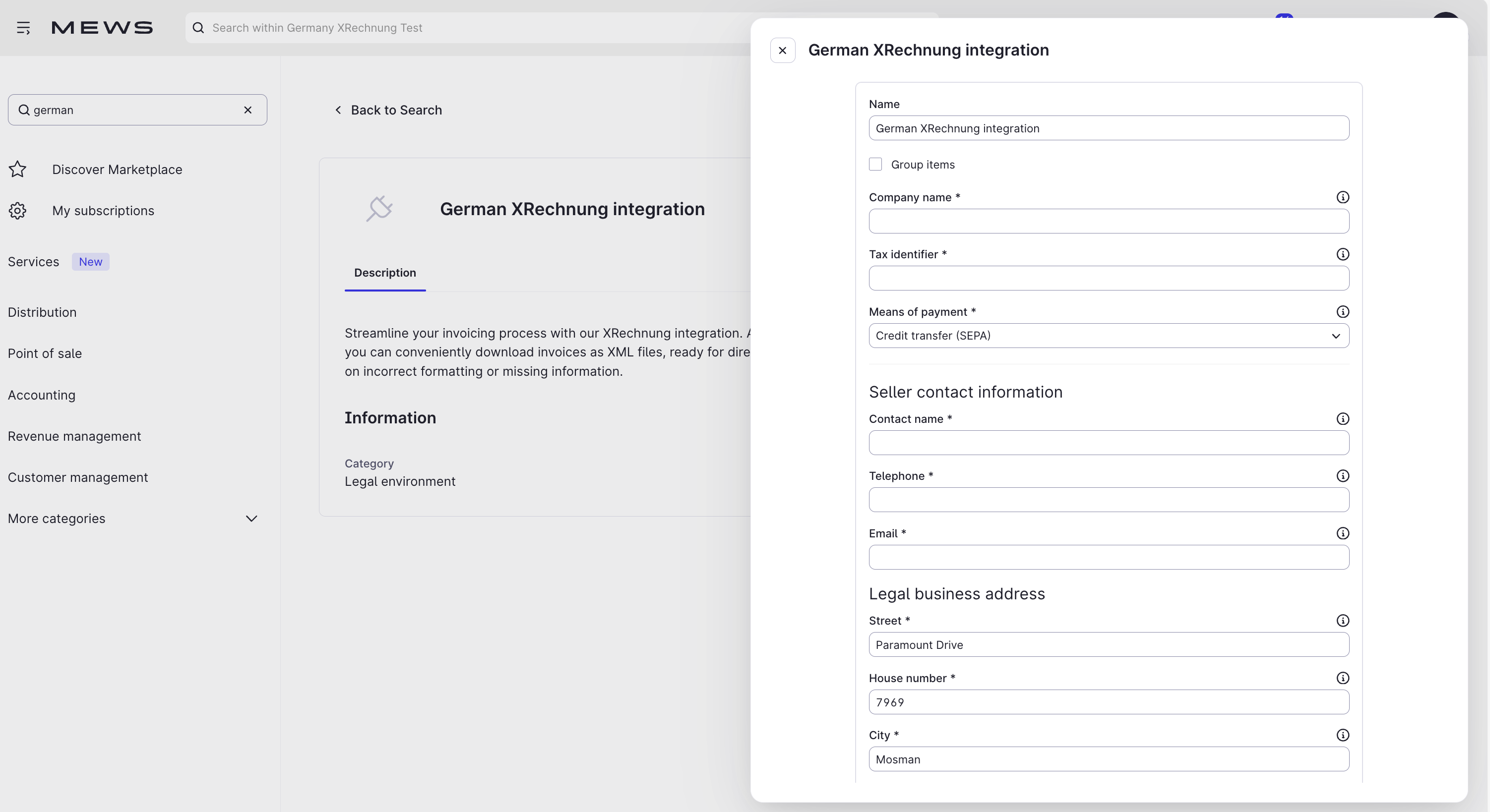Select the Distribution category
The width and height of the screenshot is (1490, 812).
point(42,313)
